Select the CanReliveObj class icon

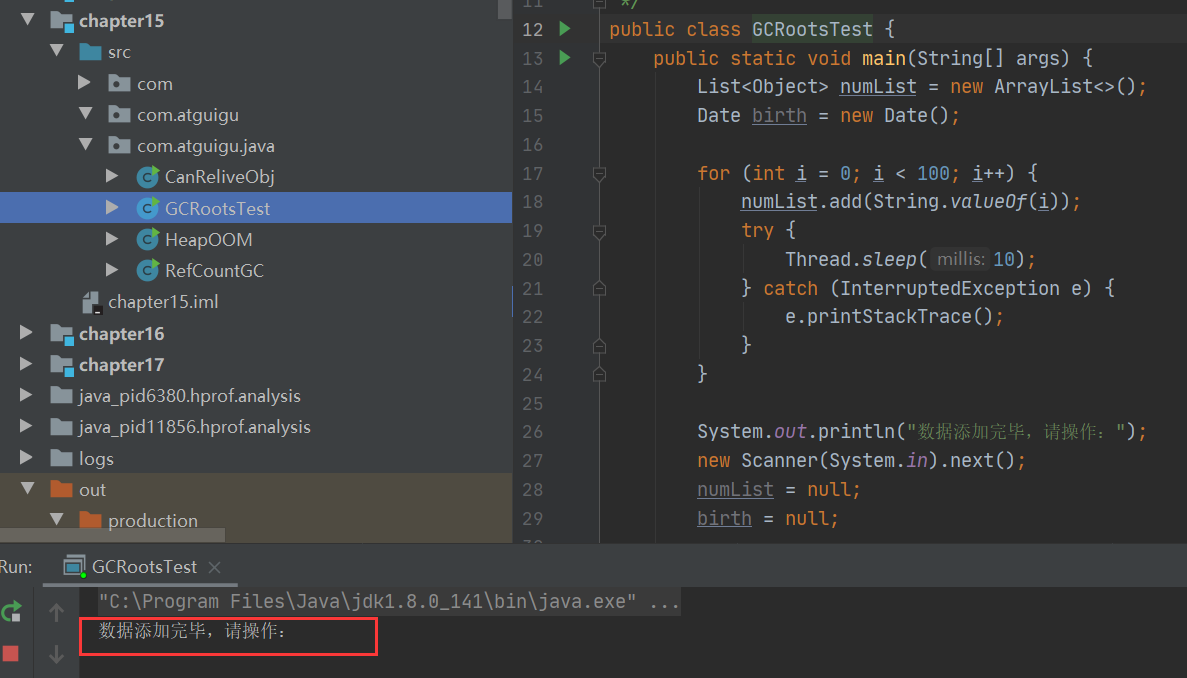148,176
